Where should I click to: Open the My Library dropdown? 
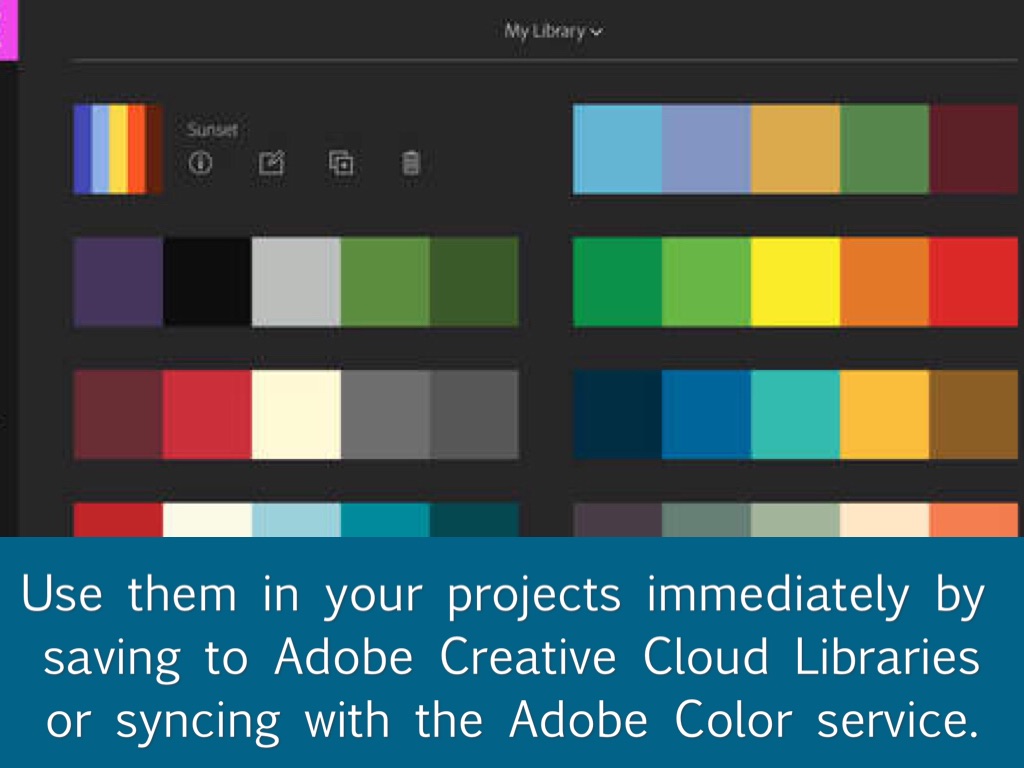(x=553, y=31)
